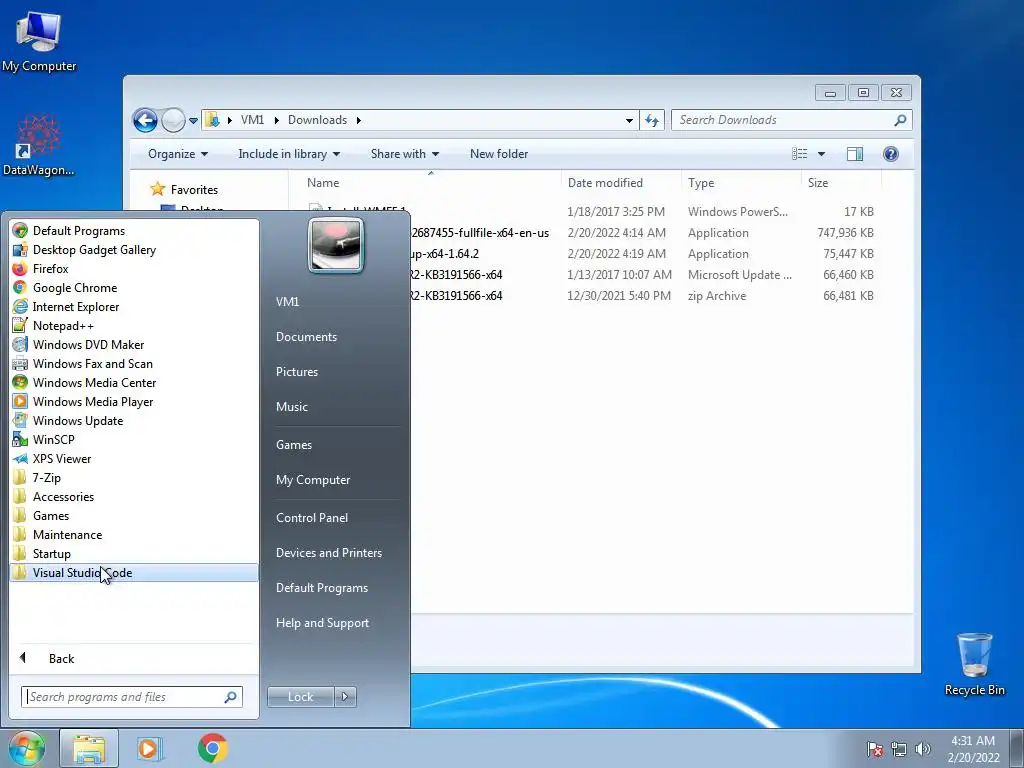Image resolution: width=1024 pixels, height=768 pixels.
Task: Click the Downloads breadcrumb in address bar
Action: pyautogui.click(x=317, y=120)
